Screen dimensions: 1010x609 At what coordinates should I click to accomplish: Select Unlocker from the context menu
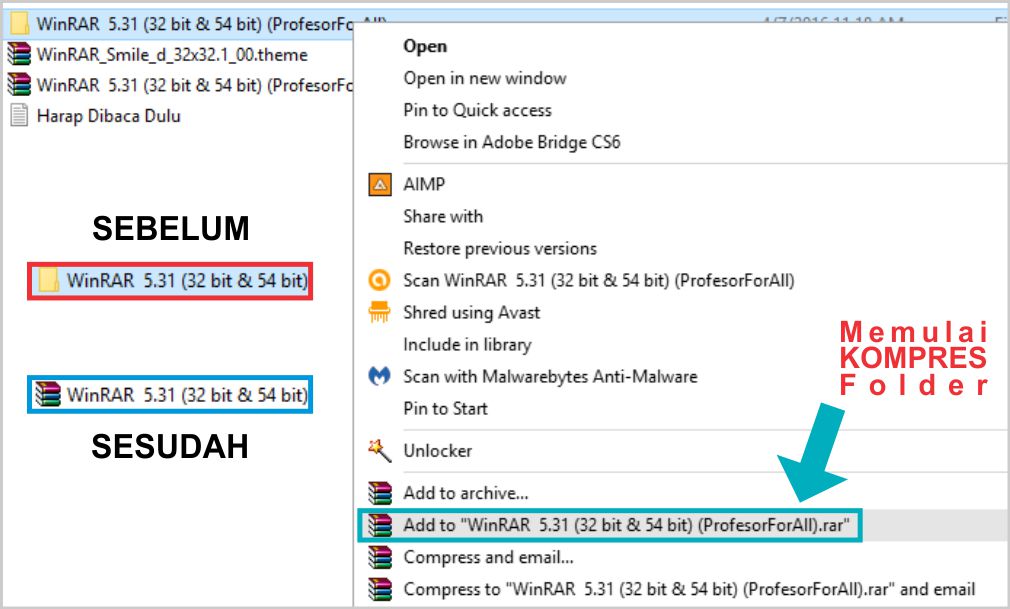437,450
